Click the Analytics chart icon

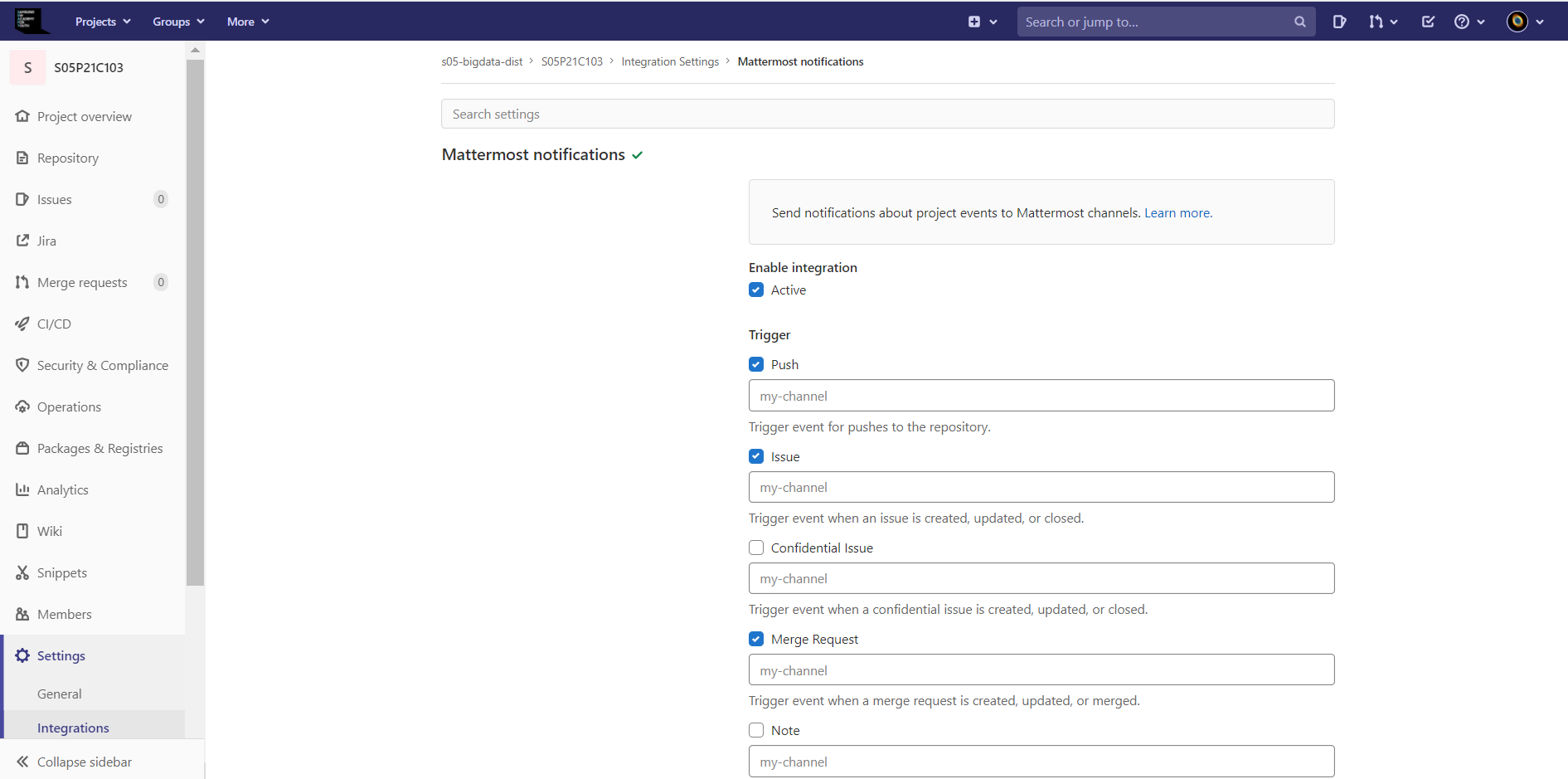click(x=22, y=489)
